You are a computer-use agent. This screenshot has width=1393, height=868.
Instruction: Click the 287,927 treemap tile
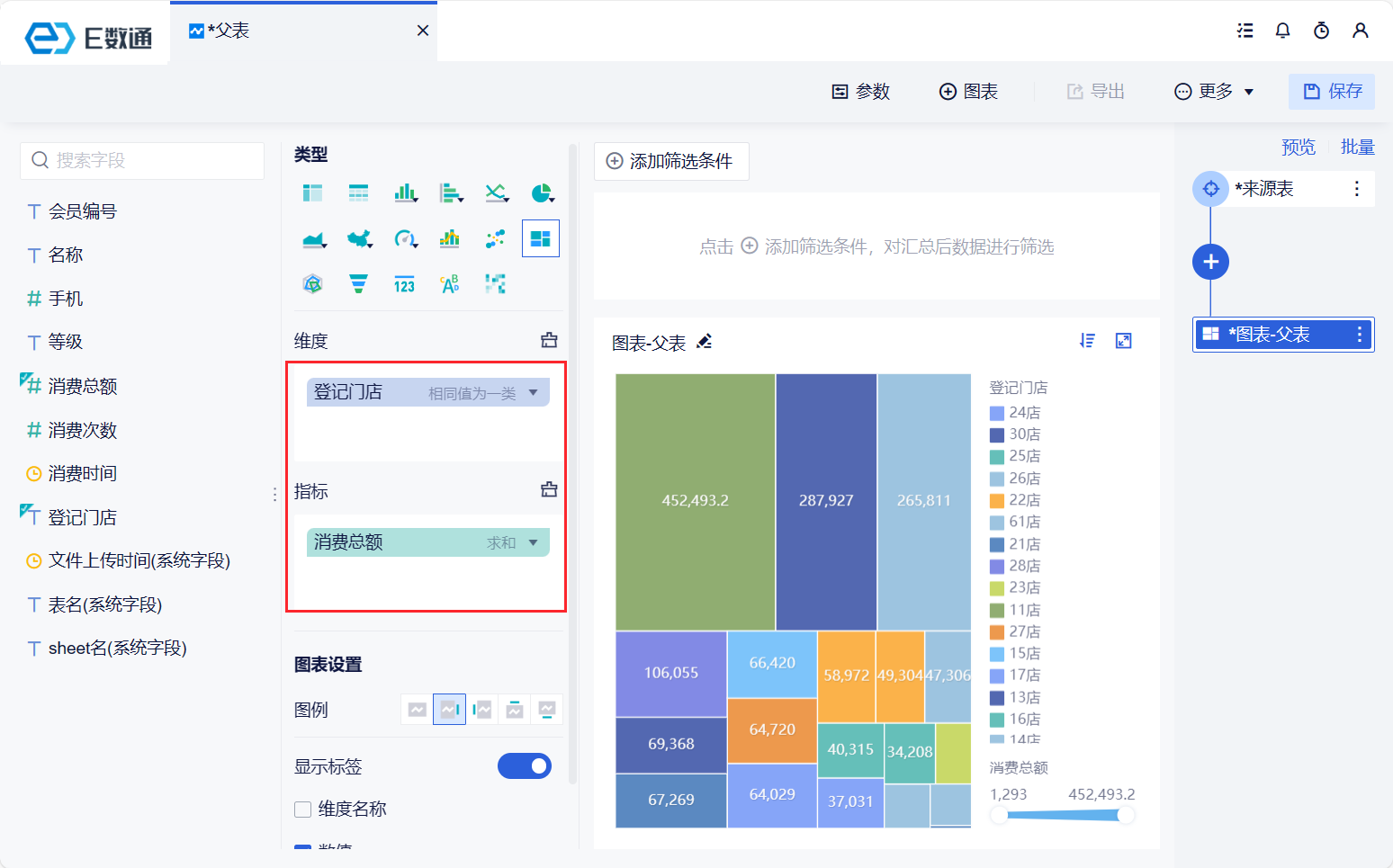click(826, 501)
